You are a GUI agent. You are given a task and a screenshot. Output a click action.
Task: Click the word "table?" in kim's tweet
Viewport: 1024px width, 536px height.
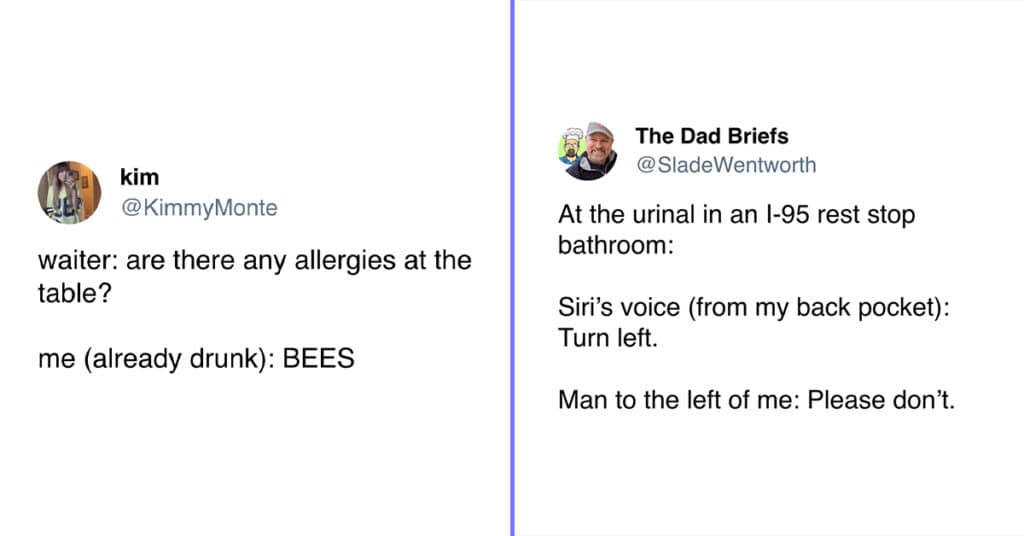[75, 293]
